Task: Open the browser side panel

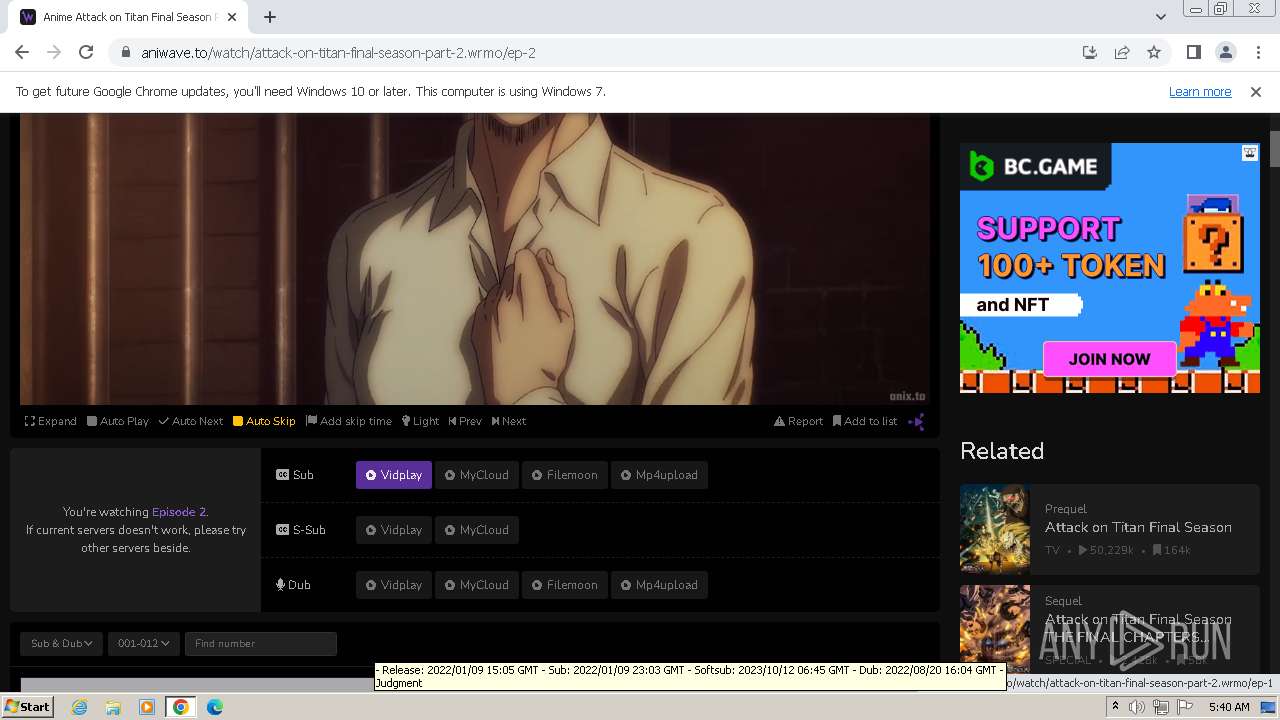Action: tap(1194, 53)
